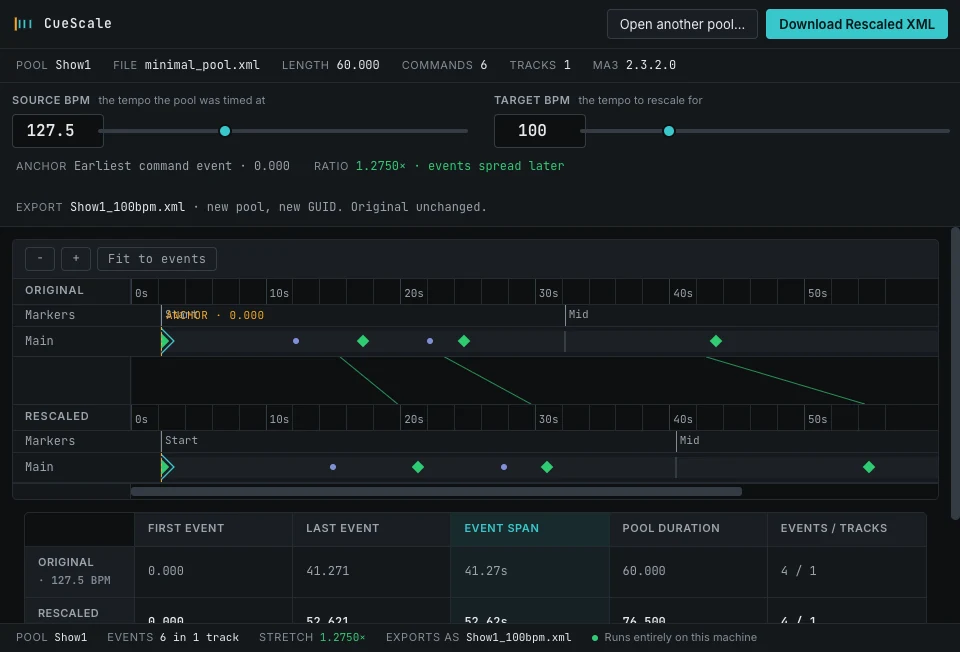Select first green diamond in Original Main track

[x=363, y=341]
